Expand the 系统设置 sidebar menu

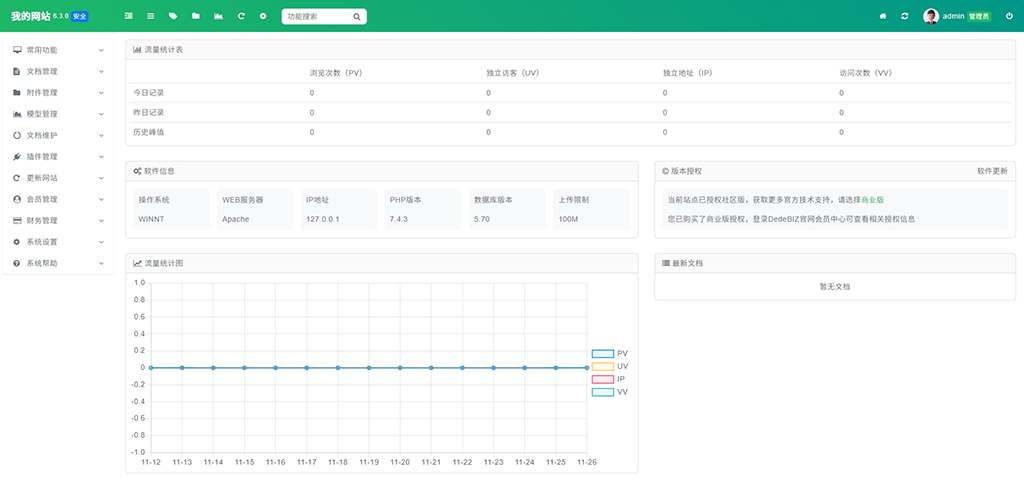(x=58, y=242)
